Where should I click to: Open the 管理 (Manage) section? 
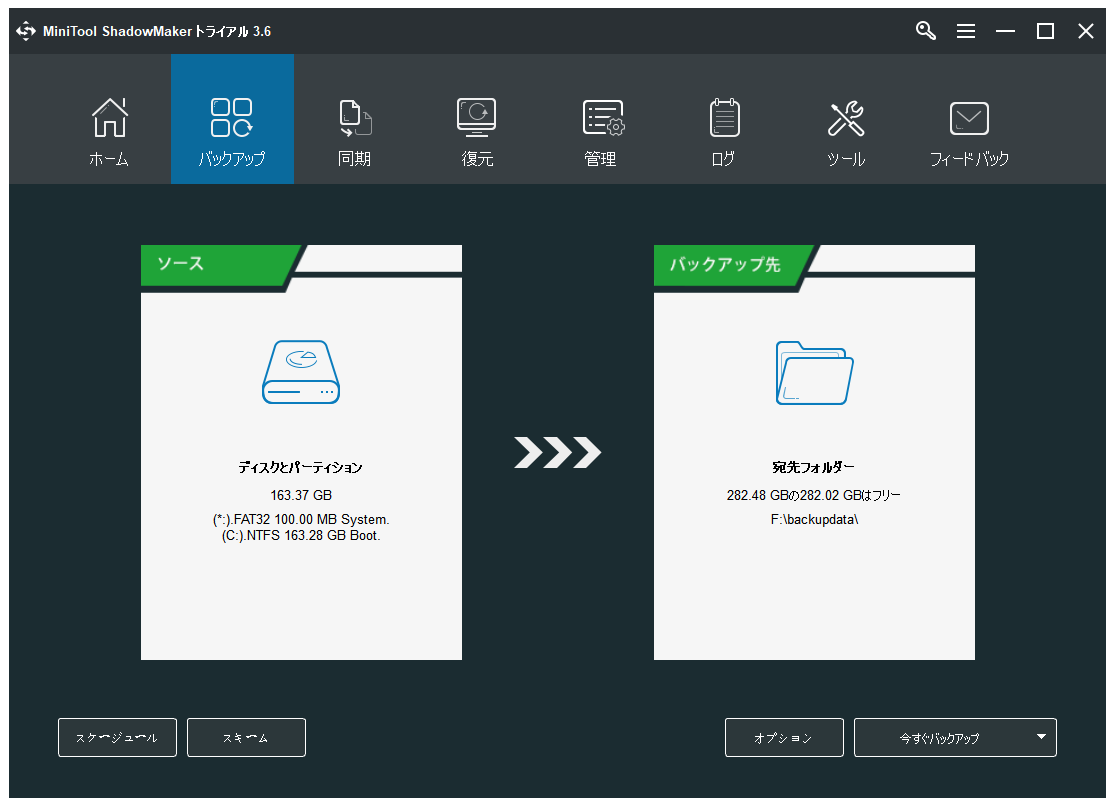coord(600,120)
